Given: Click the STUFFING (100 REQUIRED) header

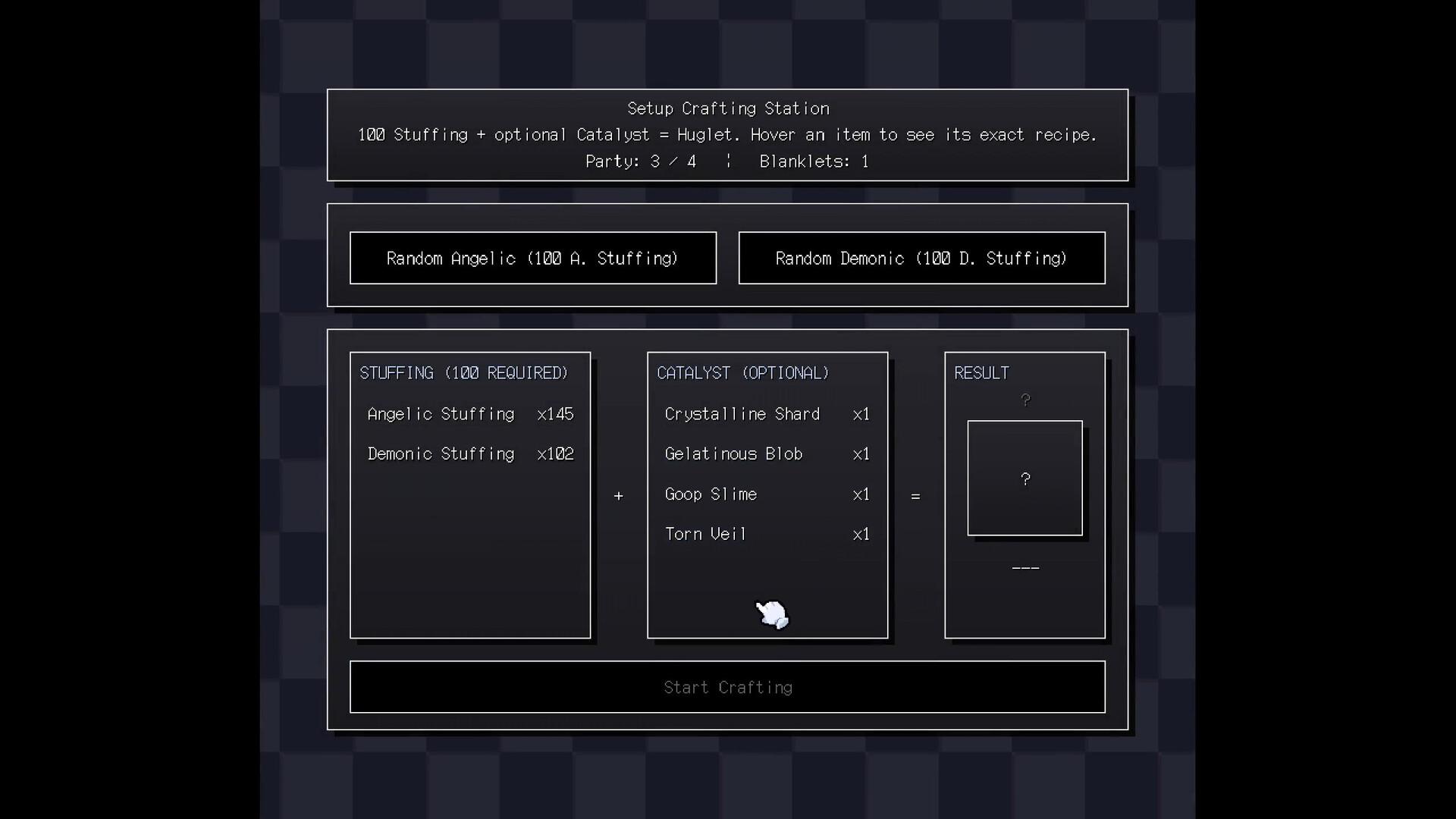Looking at the screenshot, I should pos(463,373).
